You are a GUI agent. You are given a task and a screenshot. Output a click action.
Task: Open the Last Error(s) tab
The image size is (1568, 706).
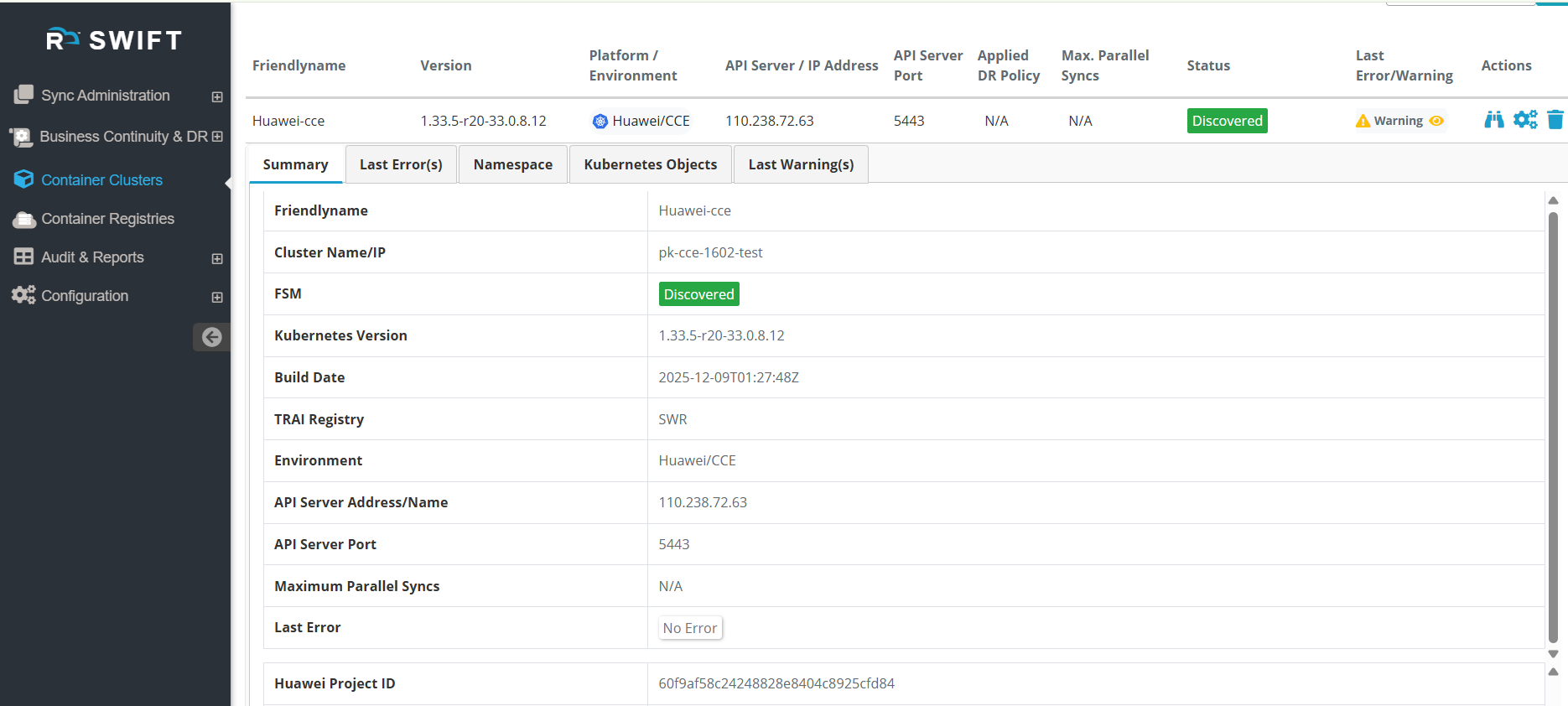pyautogui.click(x=401, y=164)
